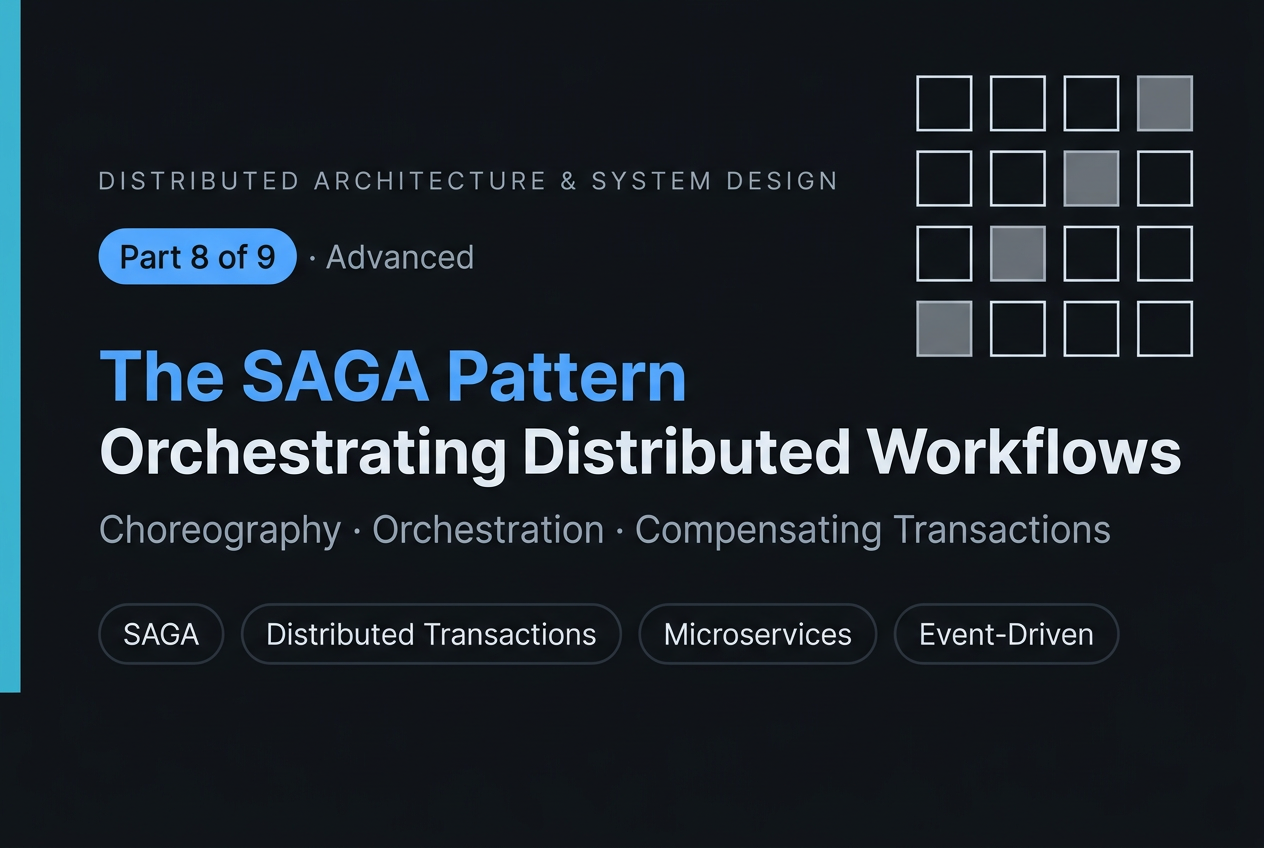Click "Compensating Transactions" subtitle text
Screen dimensions: 1264x848
point(872,530)
